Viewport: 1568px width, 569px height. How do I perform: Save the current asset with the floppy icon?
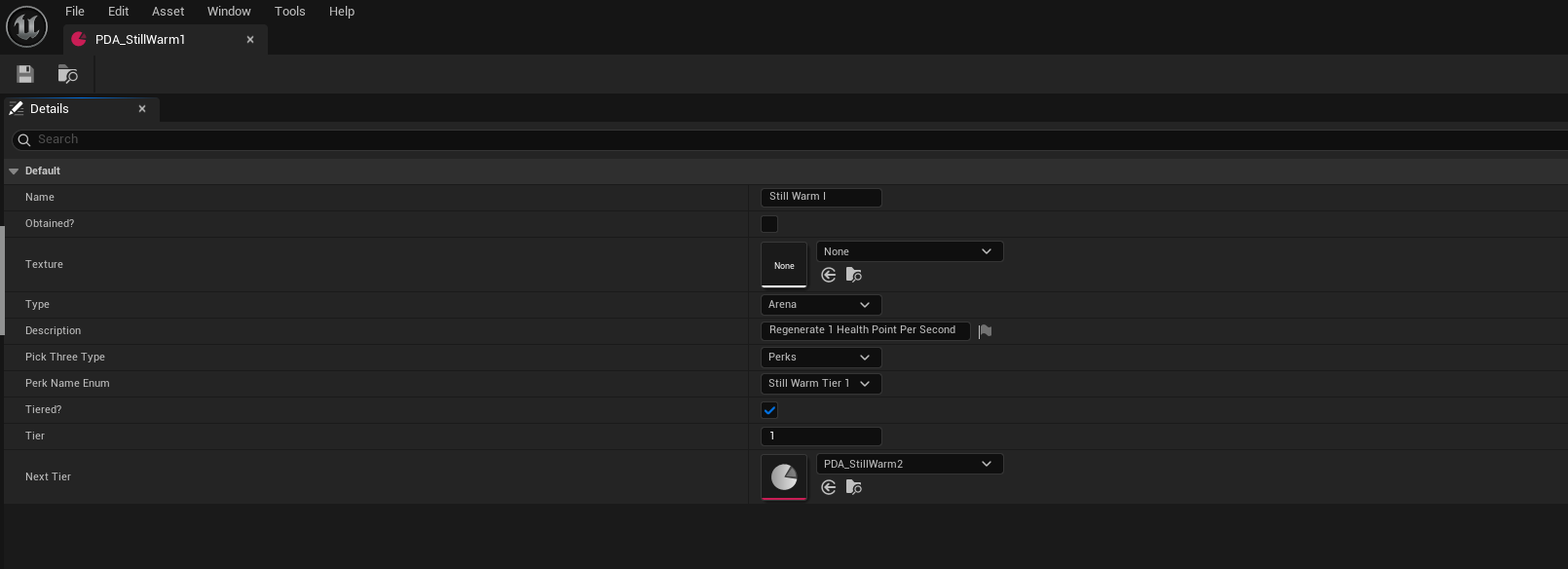(25, 74)
